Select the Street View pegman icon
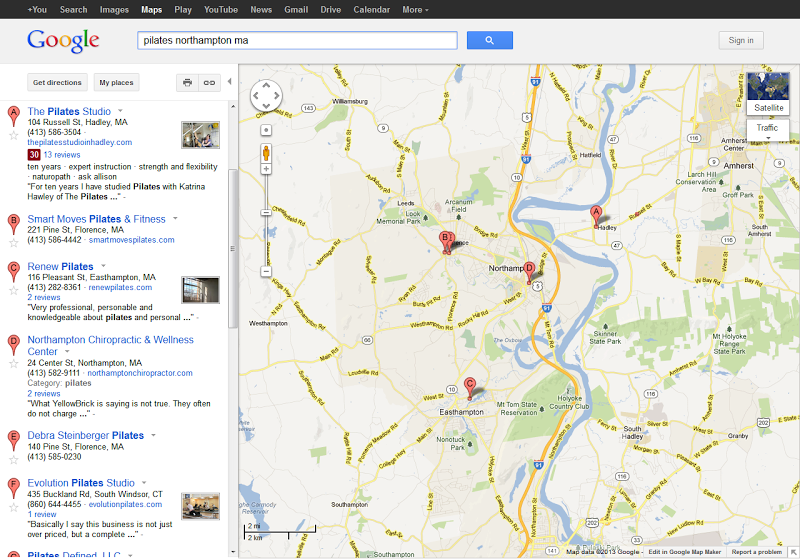This screenshot has width=800, height=559. (266, 153)
